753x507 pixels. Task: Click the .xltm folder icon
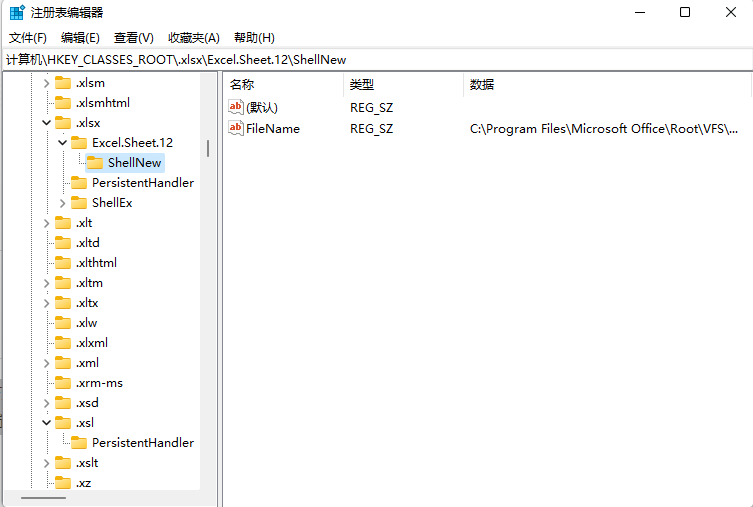(63, 283)
